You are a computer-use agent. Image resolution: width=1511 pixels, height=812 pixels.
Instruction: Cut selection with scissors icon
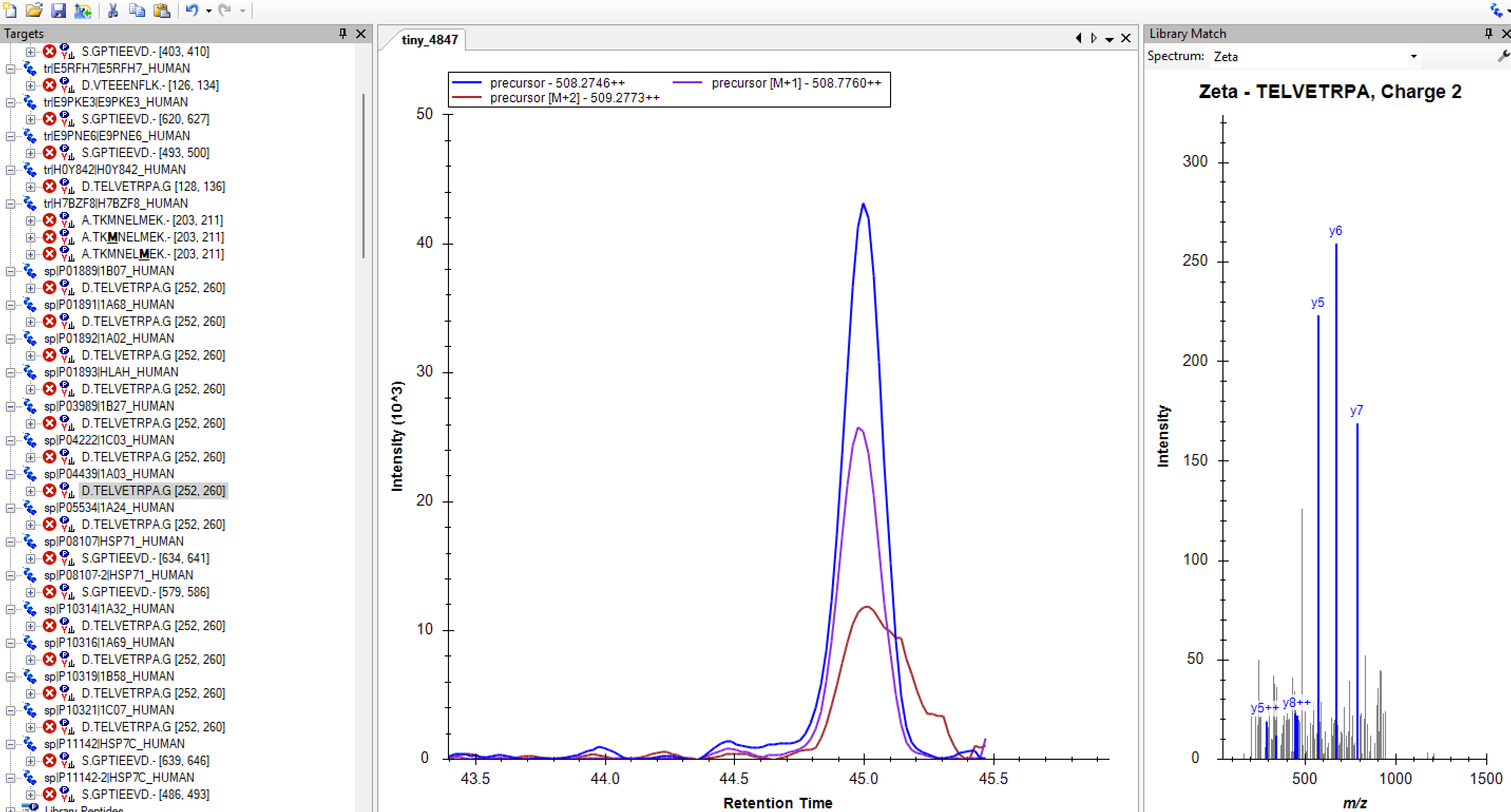112,10
